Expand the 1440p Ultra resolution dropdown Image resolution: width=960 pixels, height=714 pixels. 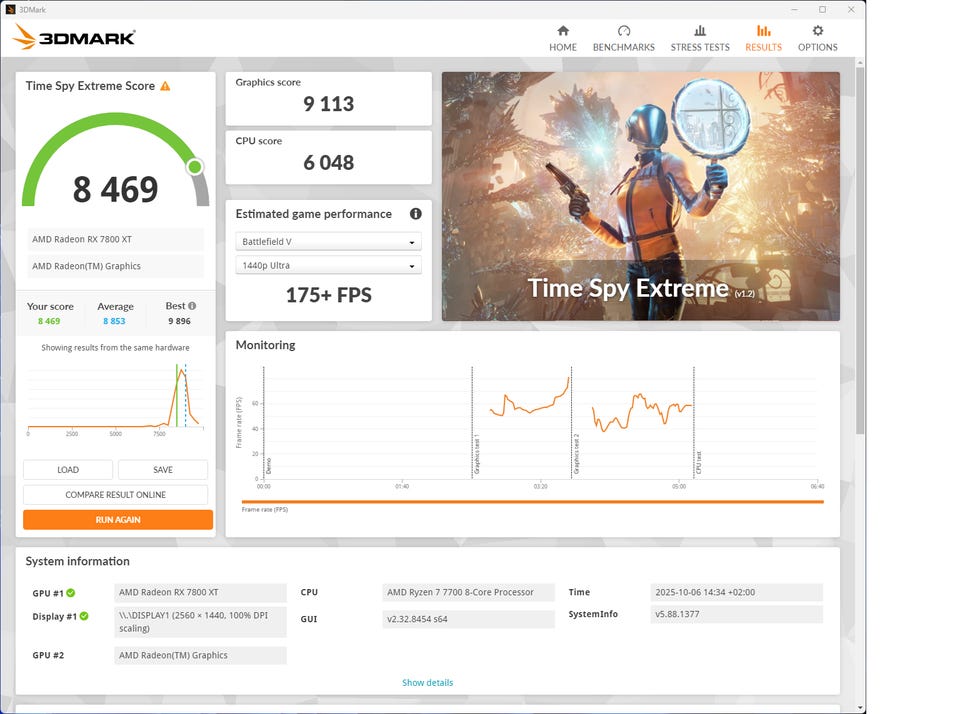coord(328,266)
